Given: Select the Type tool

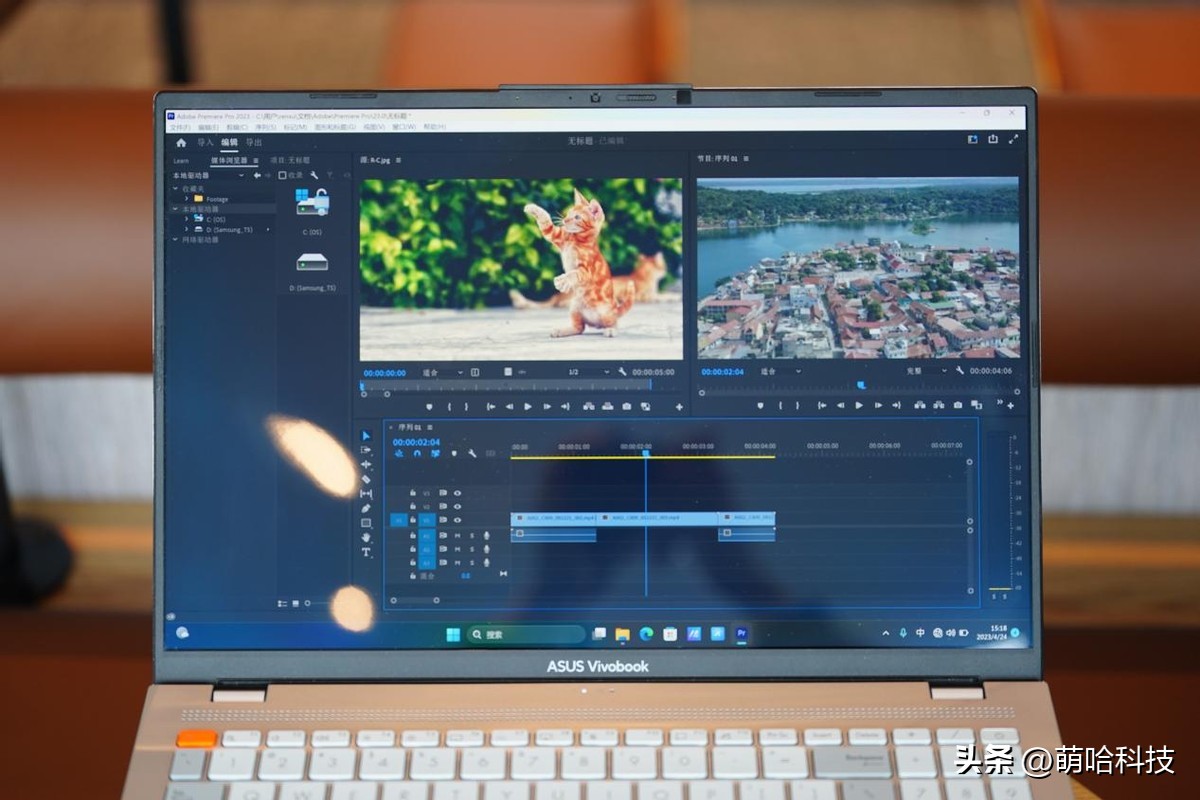Looking at the screenshot, I should click(x=366, y=552).
